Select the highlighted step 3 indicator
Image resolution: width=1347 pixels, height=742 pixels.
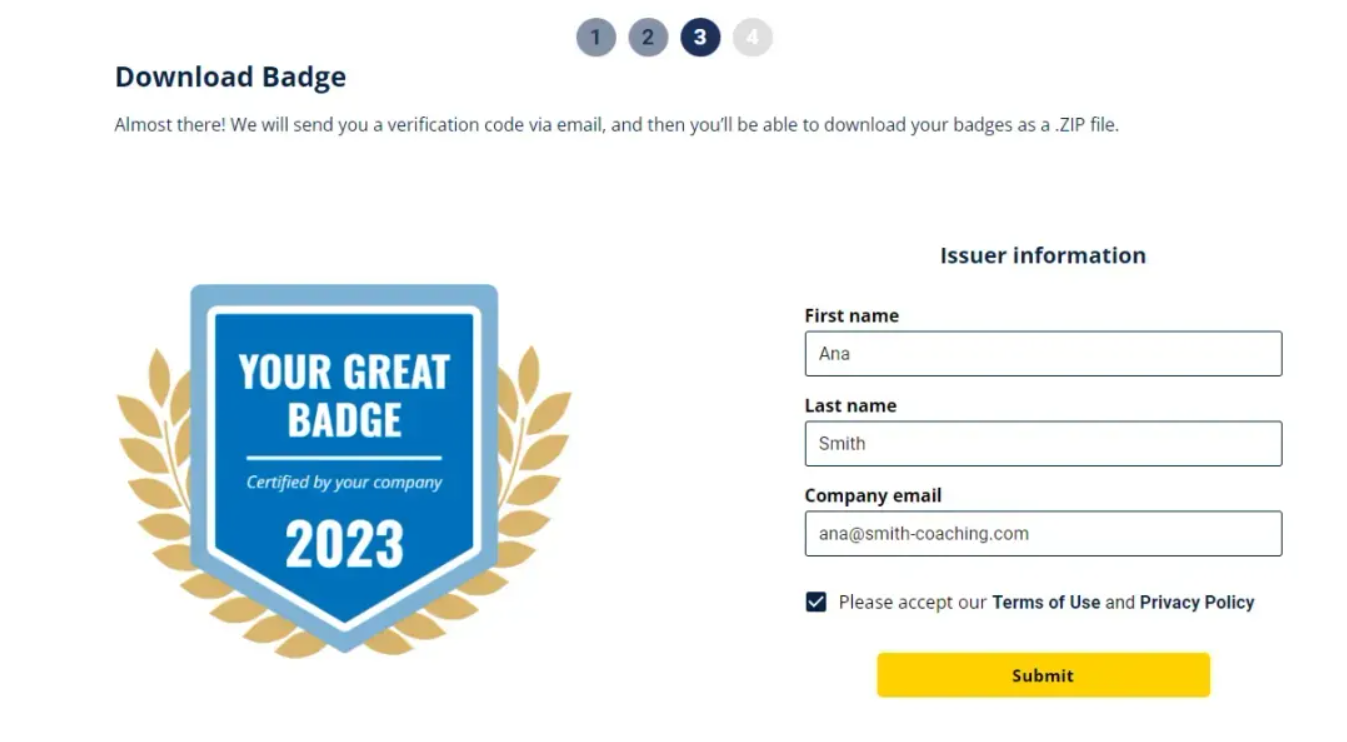coord(700,37)
